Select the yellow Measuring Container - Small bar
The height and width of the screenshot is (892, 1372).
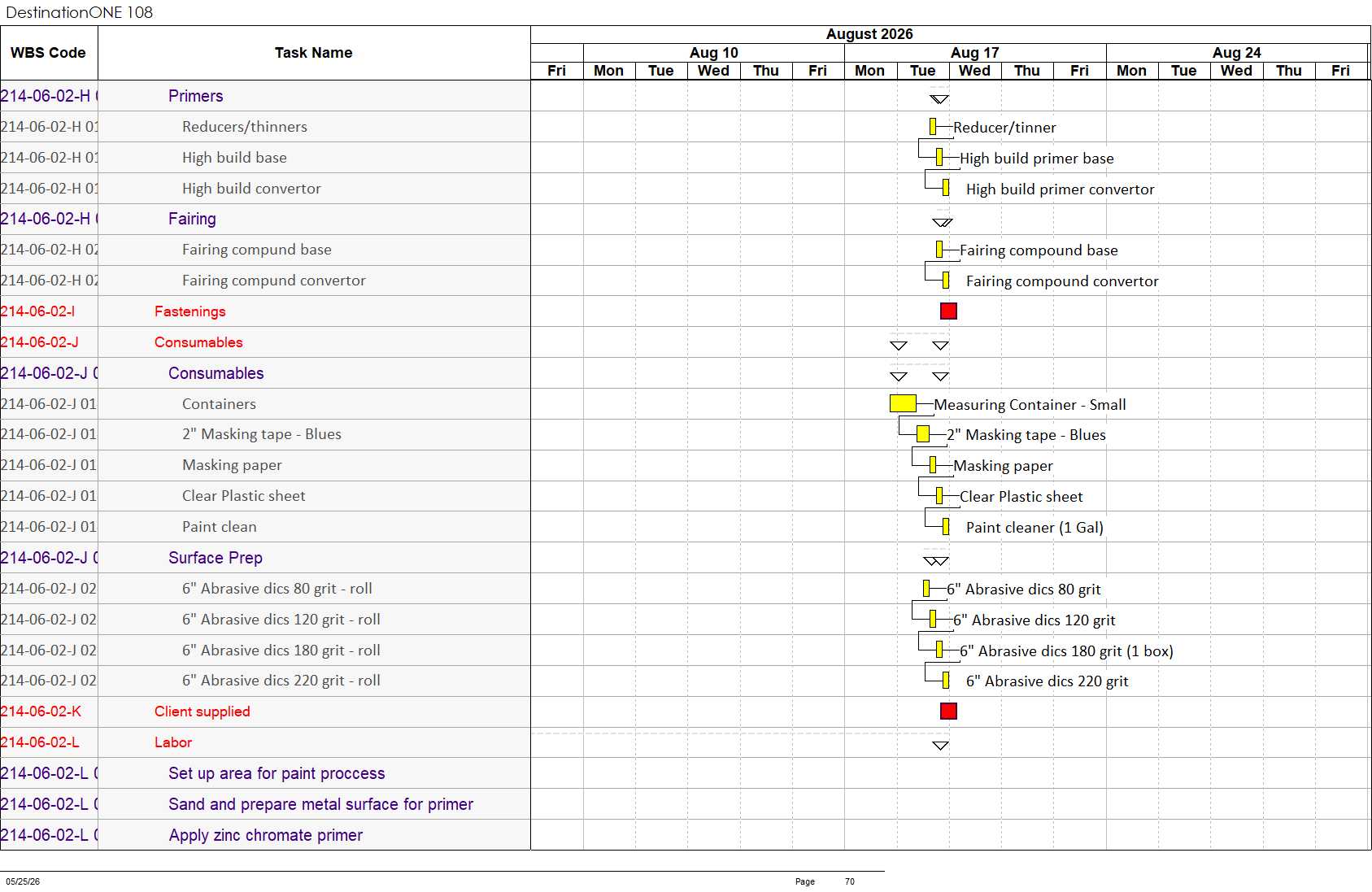903,403
